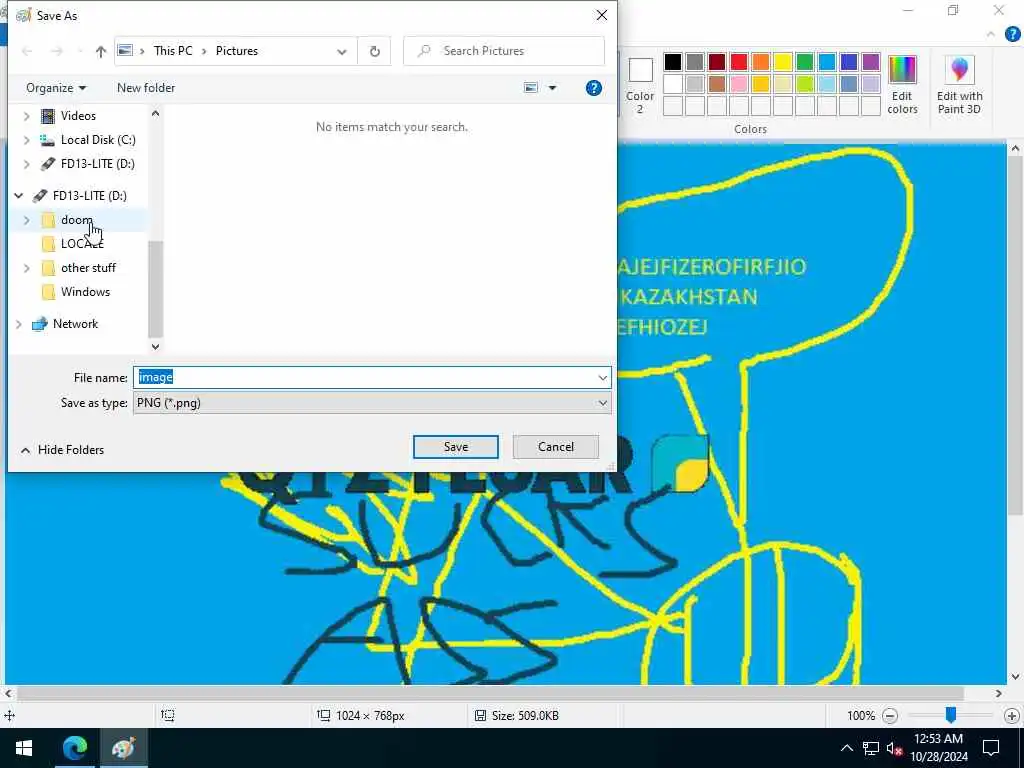Open Save as type PNG dropdown

tap(372, 403)
